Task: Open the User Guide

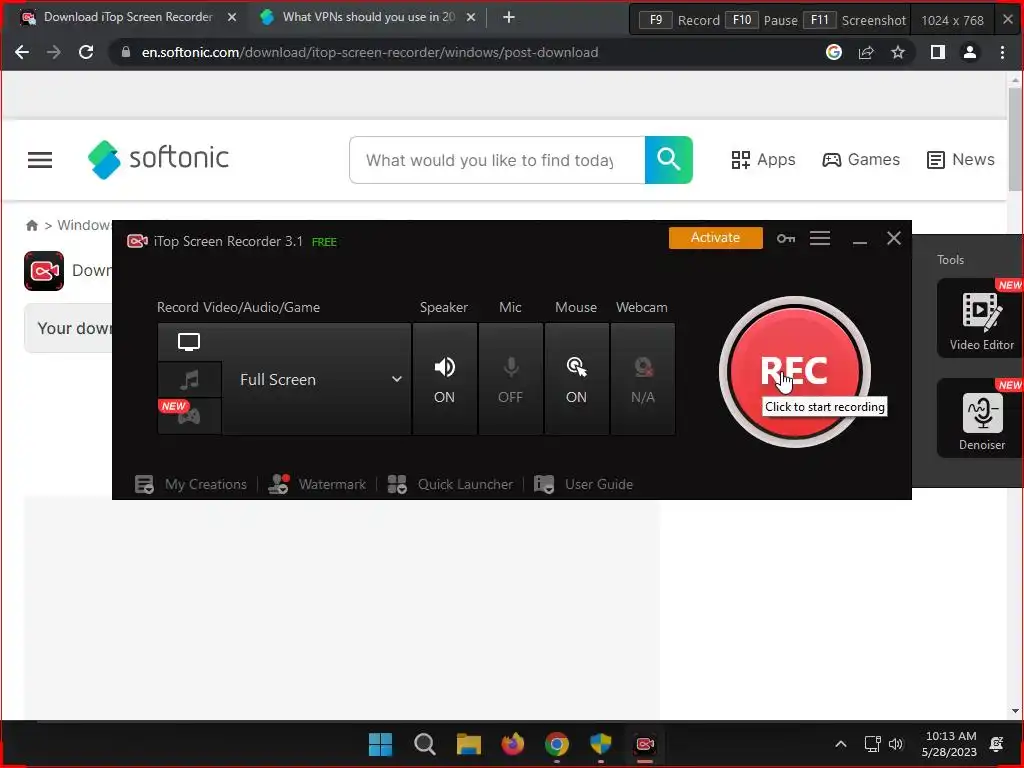Action: 583,484
